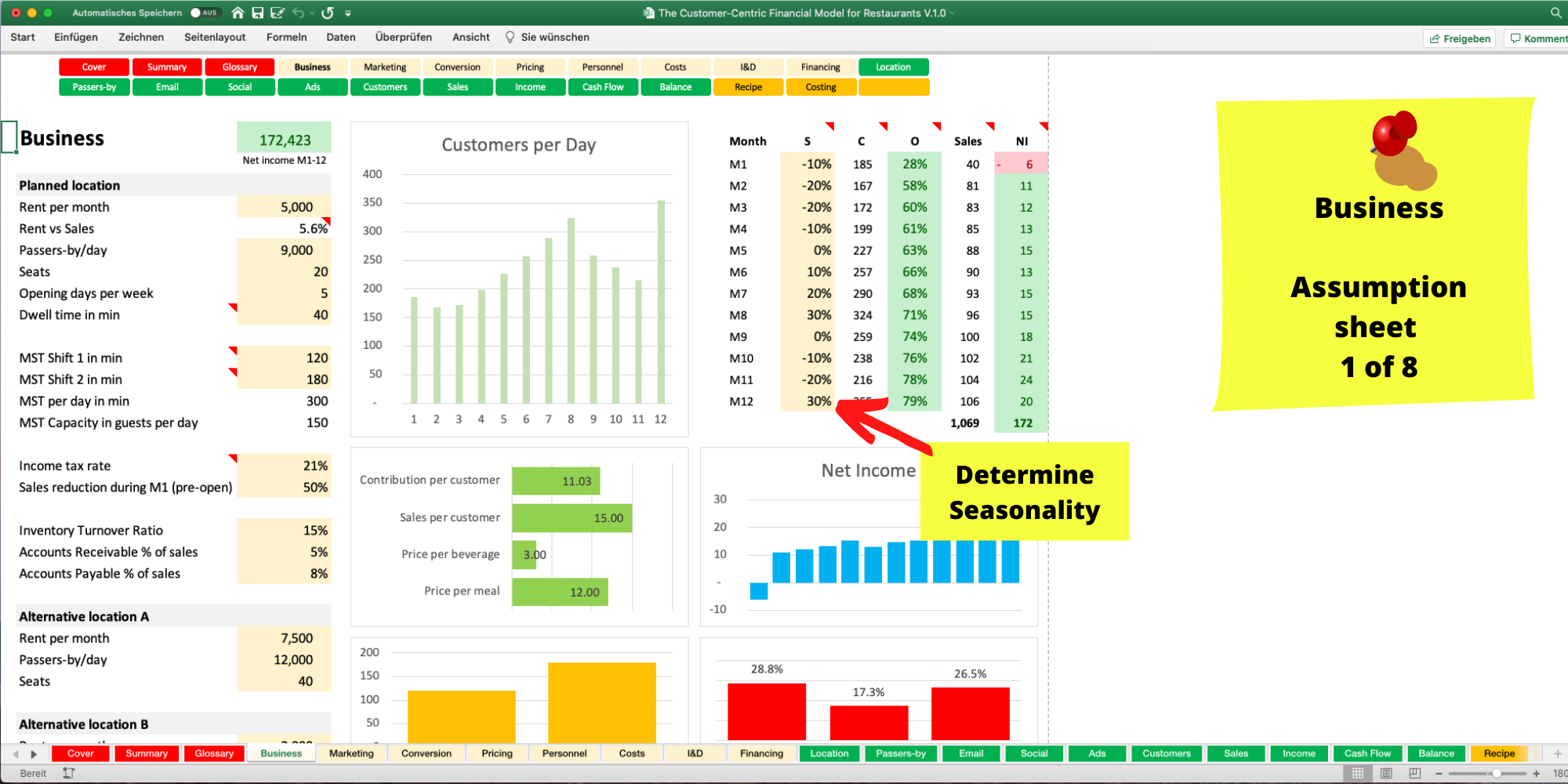This screenshot has height=784, width=1568.
Task: Click the zoom in plus icon
Action: pyautogui.click(x=1536, y=773)
